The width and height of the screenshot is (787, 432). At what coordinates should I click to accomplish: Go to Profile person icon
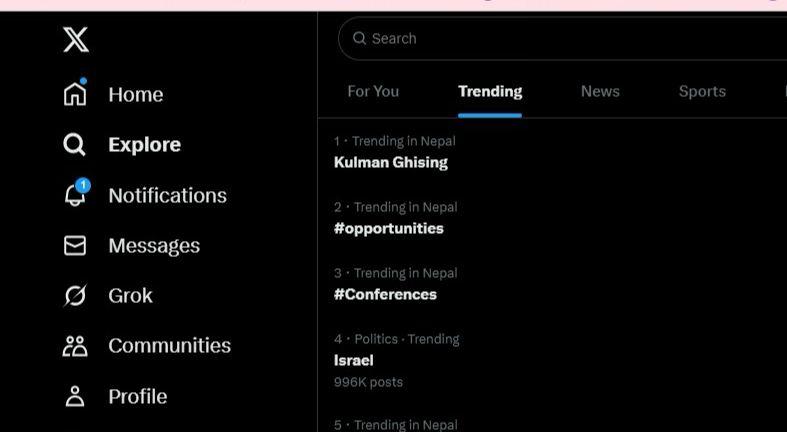pos(75,396)
